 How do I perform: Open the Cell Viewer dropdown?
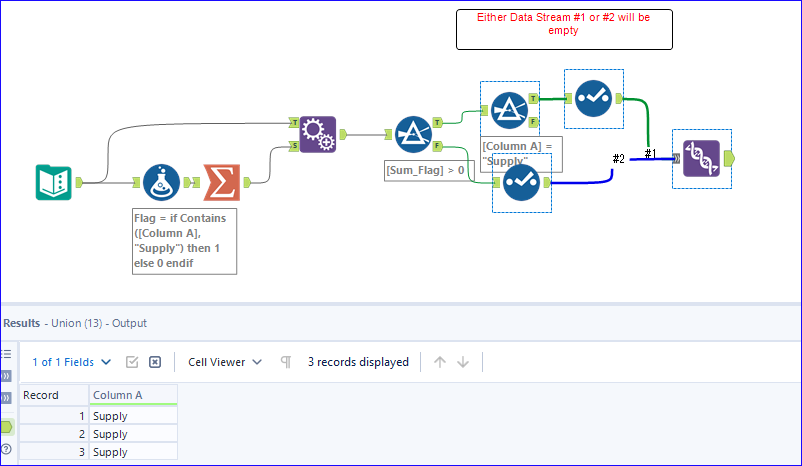click(x=225, y=362)
